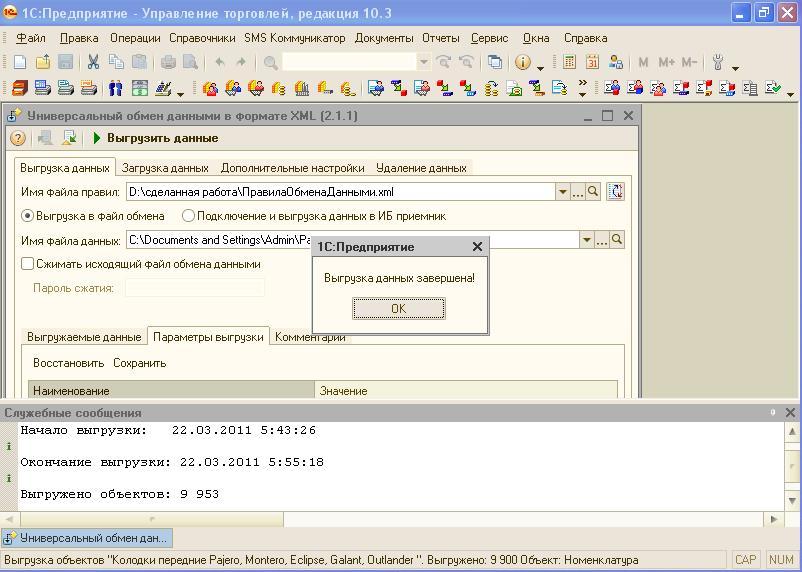
Task: Click the 'Восстановить' command
Action: 69,363
